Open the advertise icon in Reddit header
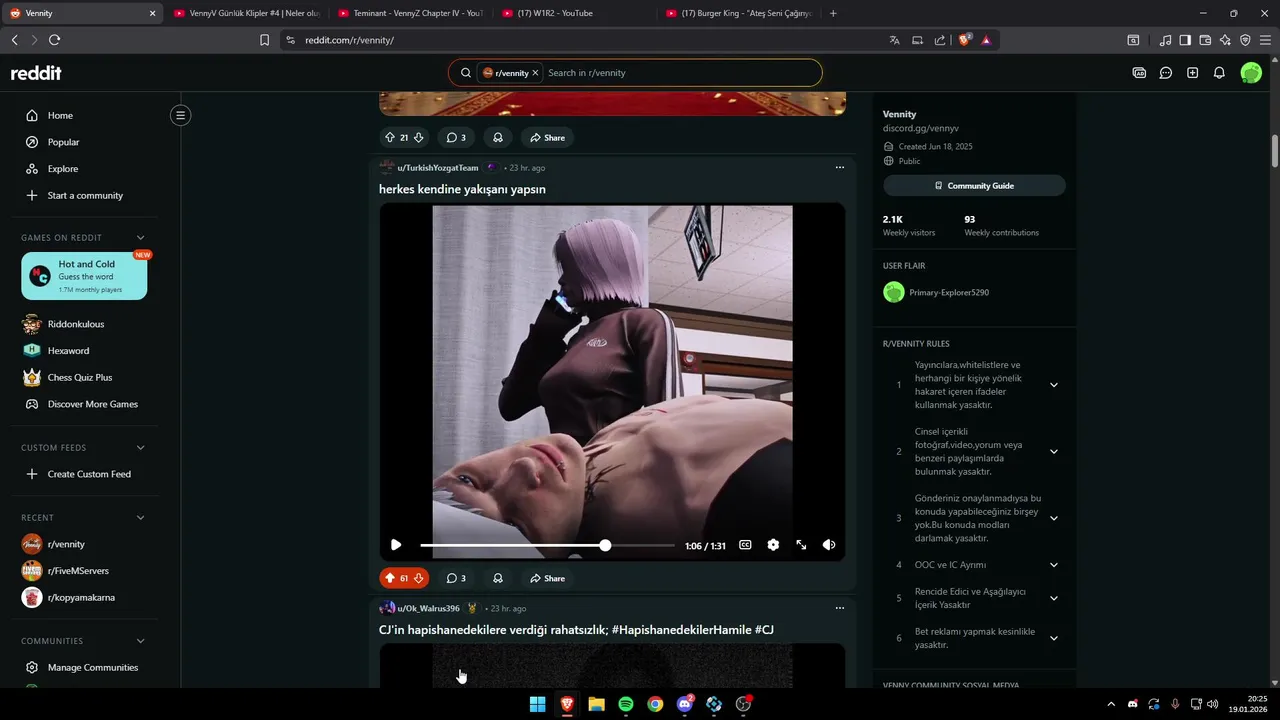Viewport: 1280px width, 720px height. pos(1139,73)
